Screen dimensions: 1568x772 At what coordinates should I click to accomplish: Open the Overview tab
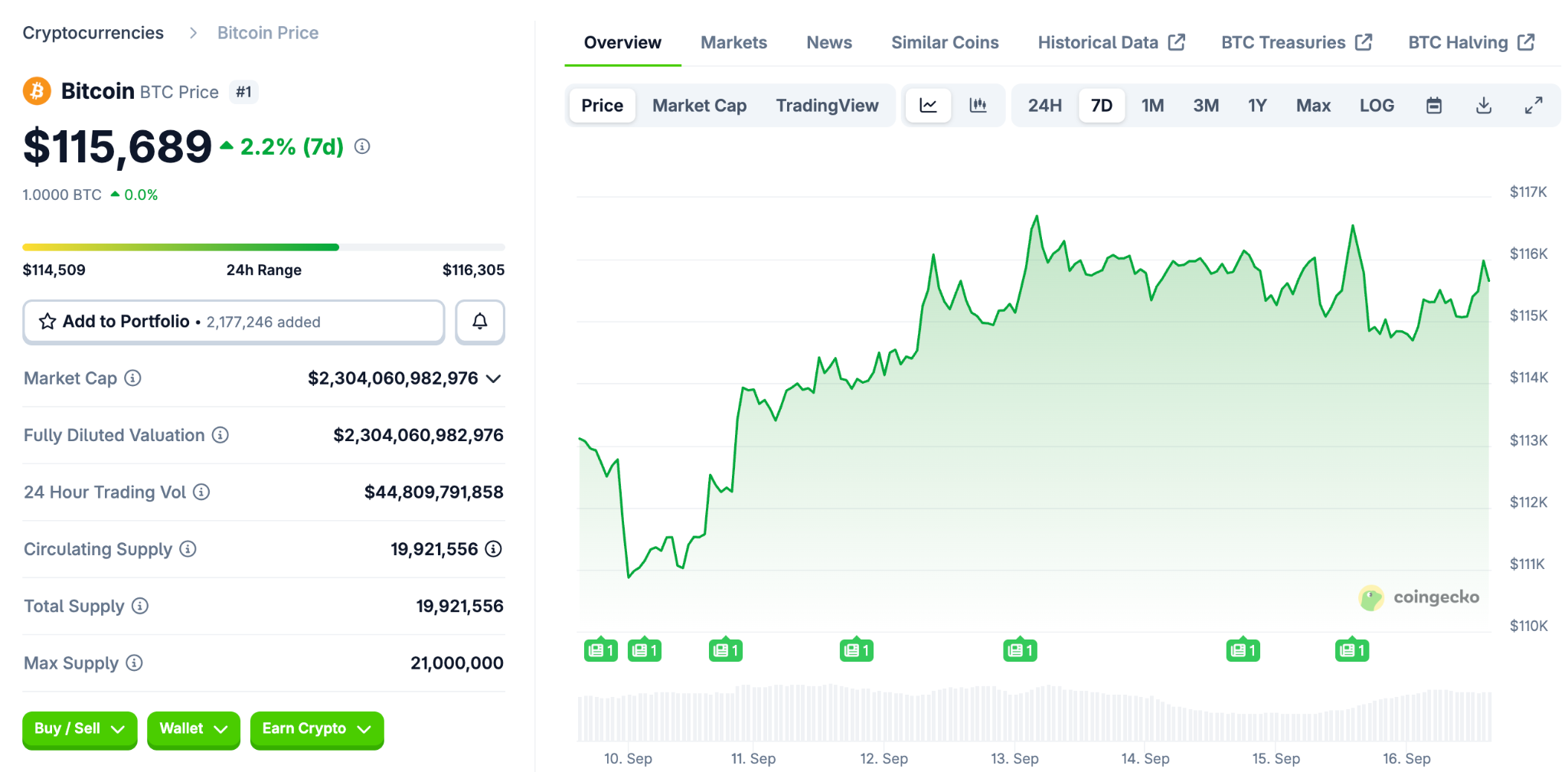(622, 43)
